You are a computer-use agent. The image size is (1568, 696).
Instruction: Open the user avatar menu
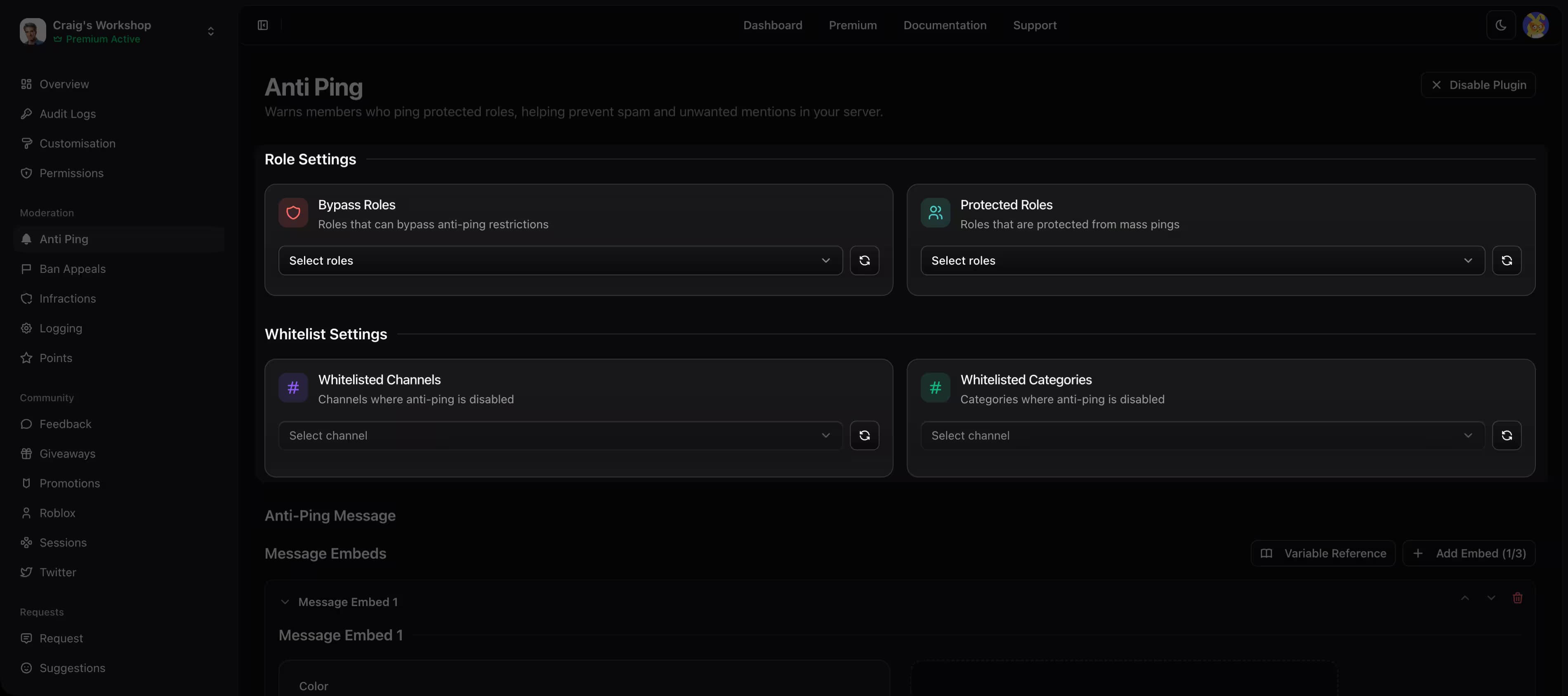[x=1535, y=25]
